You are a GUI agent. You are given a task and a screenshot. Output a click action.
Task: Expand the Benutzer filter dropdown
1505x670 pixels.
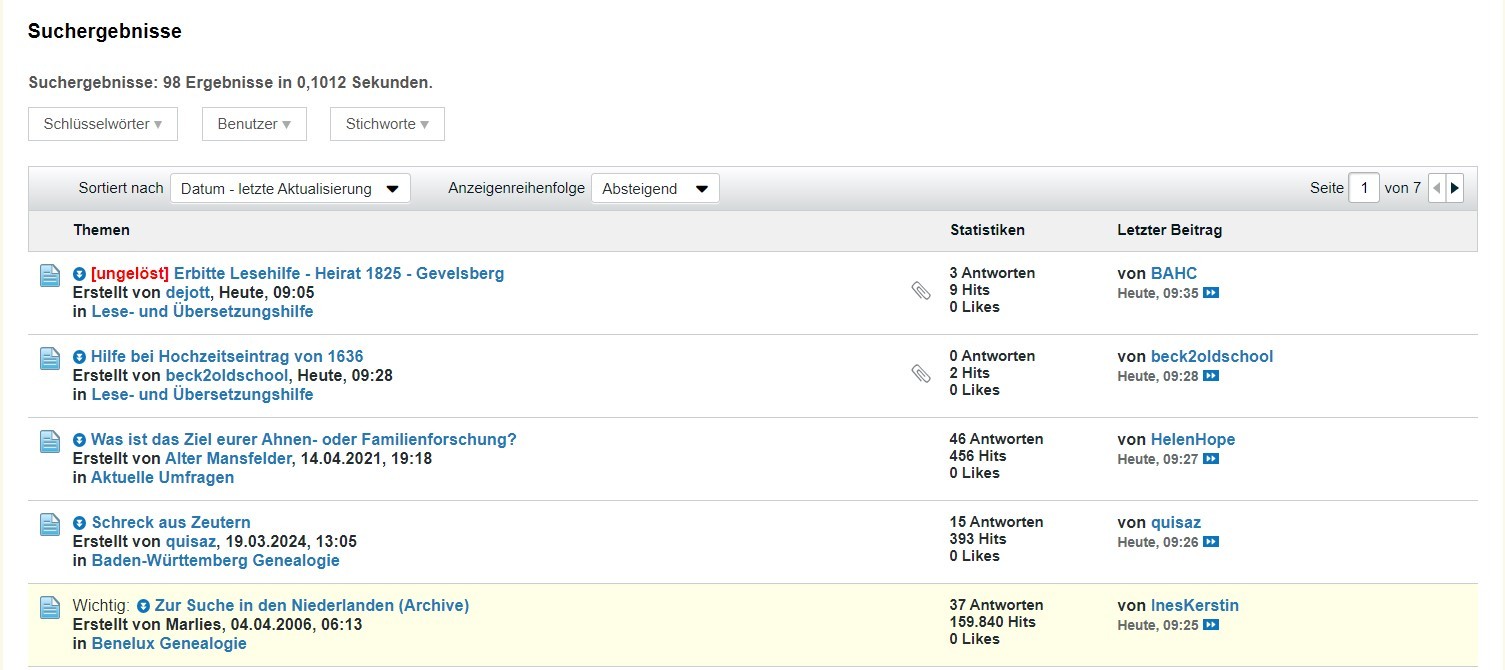pos(254,124)
